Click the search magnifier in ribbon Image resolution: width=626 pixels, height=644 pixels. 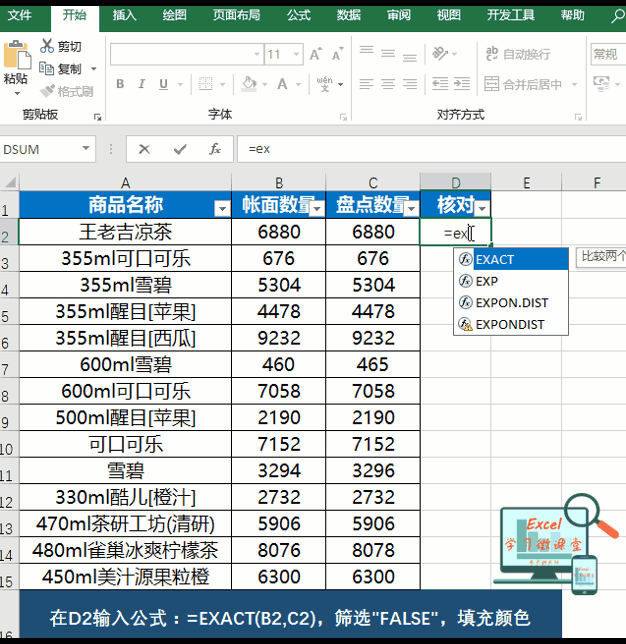(617, 16)
